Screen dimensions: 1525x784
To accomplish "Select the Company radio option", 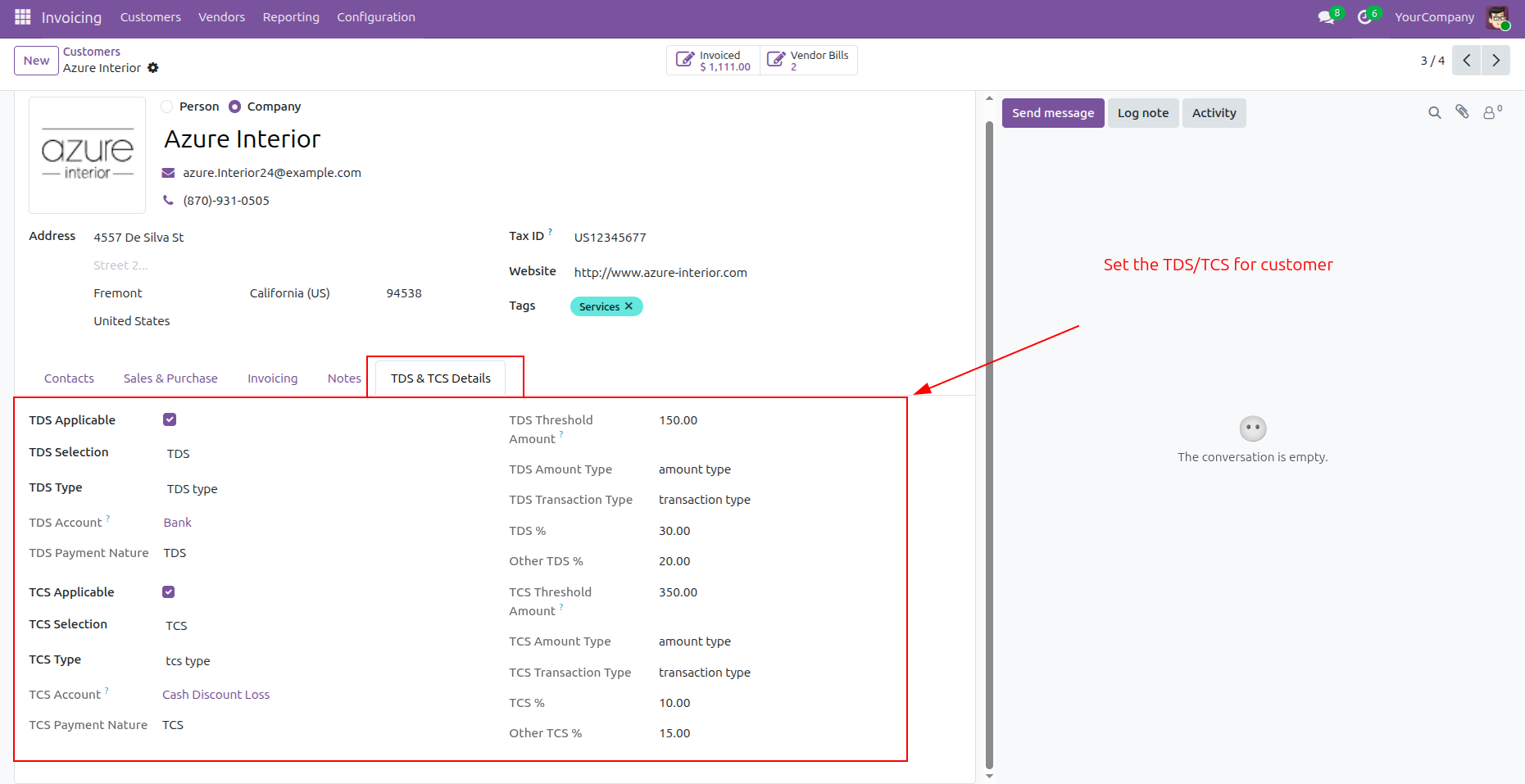I will (x=235, y=106).
